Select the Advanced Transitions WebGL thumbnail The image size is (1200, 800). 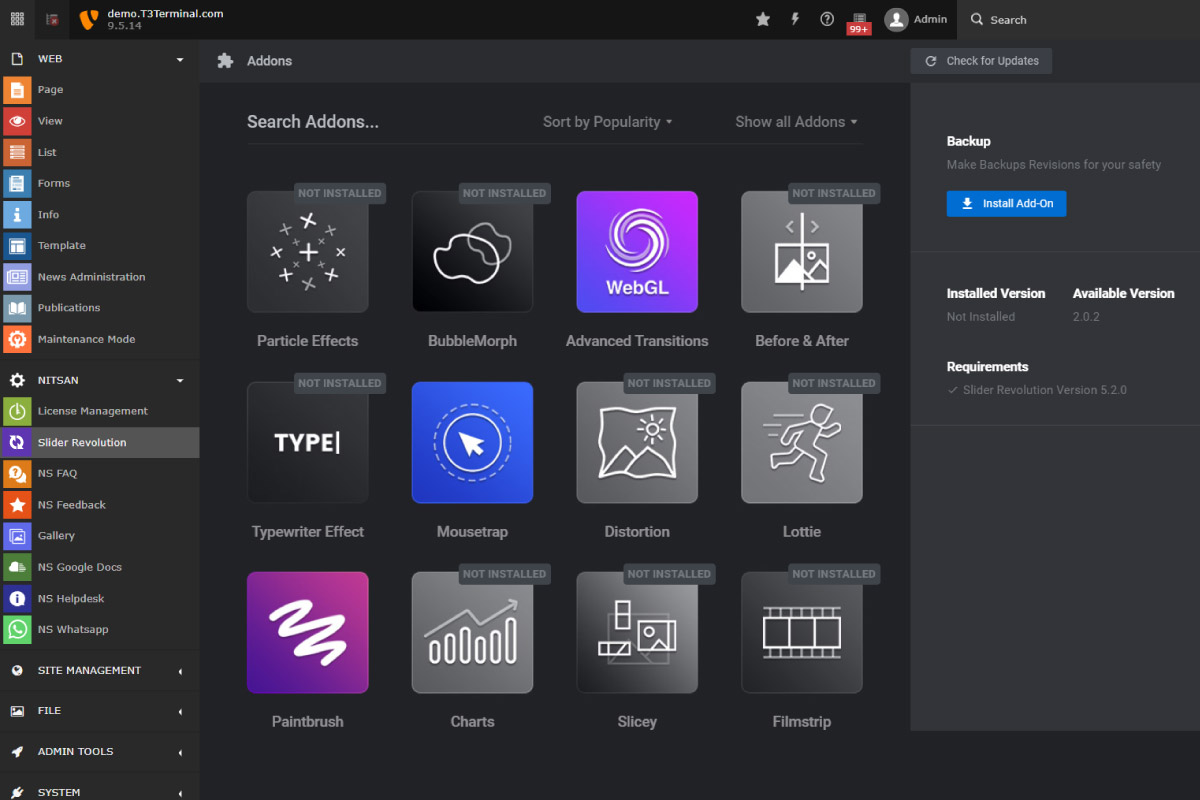pyautogui.click(x=637, y=252)
